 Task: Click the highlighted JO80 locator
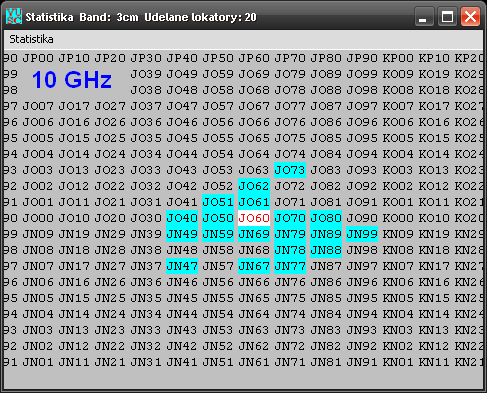point(326,218)
